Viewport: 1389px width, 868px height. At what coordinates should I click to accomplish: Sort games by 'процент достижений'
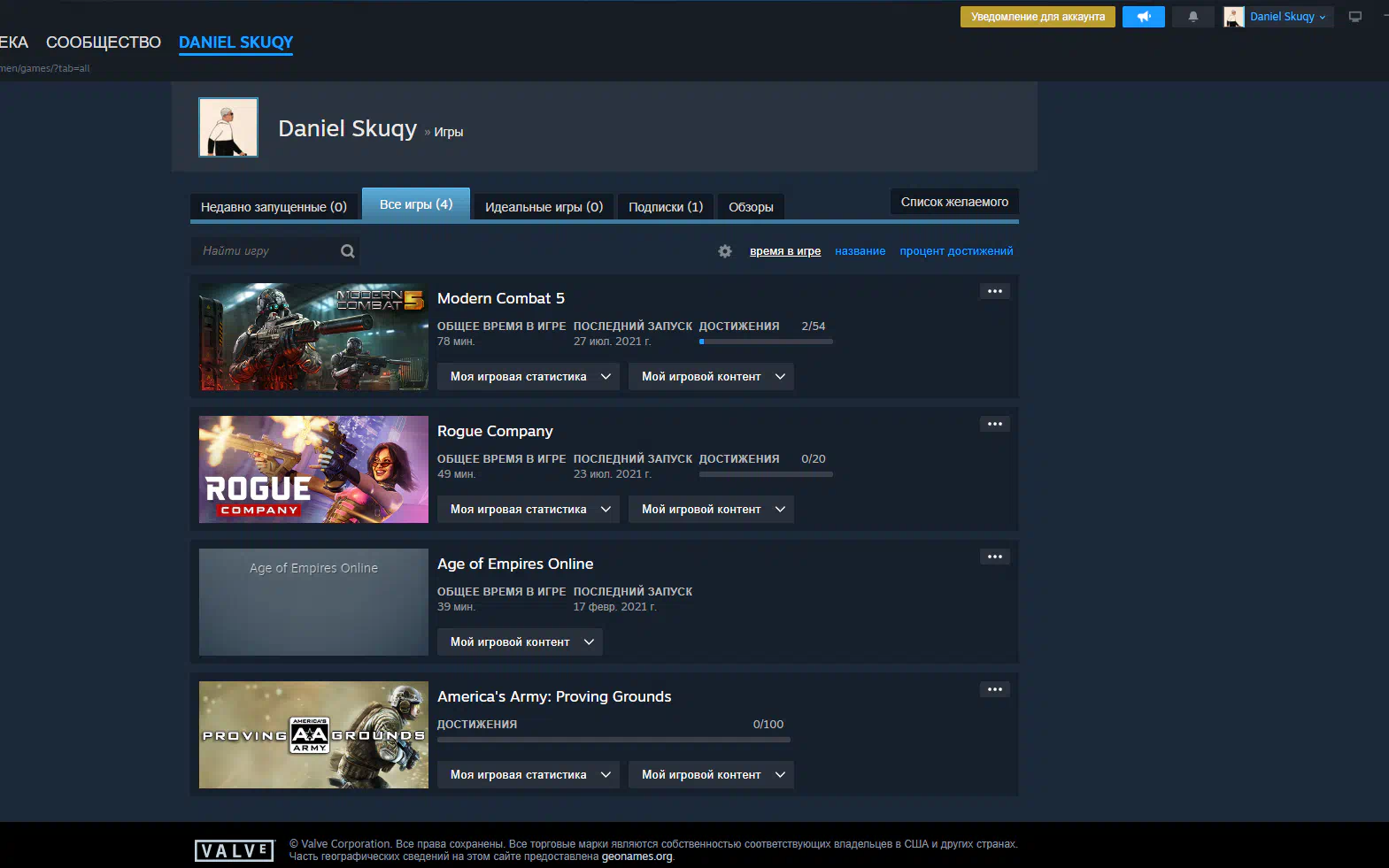click(x=956, y=251)
